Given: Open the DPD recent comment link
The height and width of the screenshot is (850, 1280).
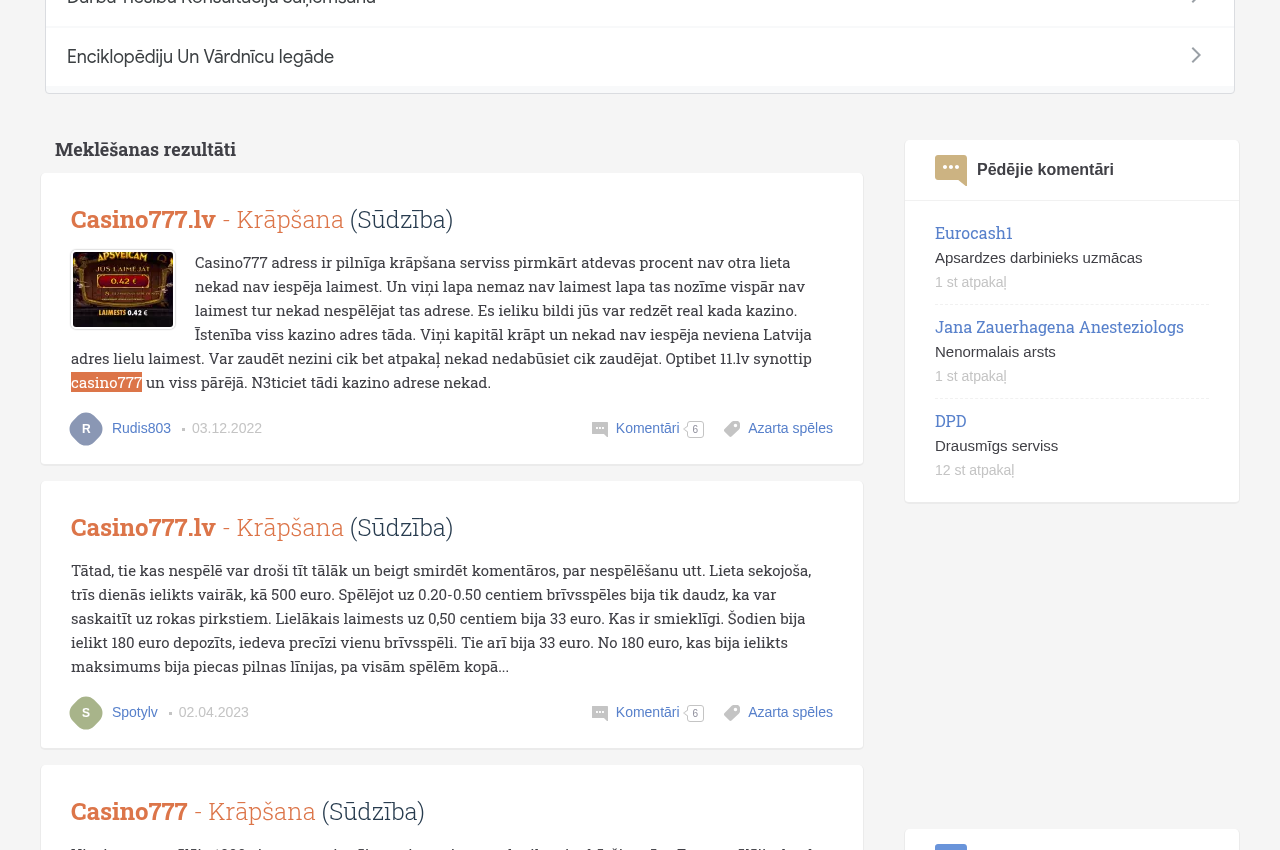Looking at the screenshot, I should click(951, 421).
